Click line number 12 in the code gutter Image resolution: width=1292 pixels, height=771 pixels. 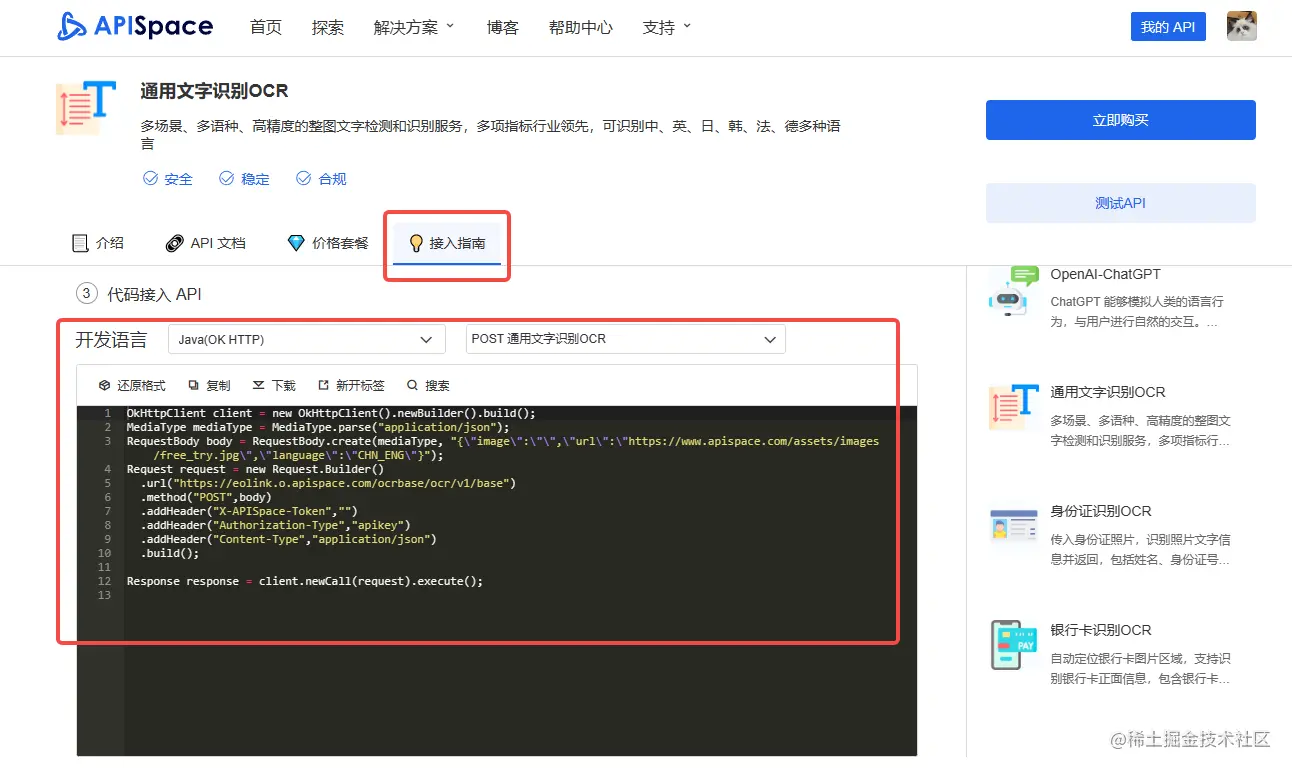click(105, 581)
